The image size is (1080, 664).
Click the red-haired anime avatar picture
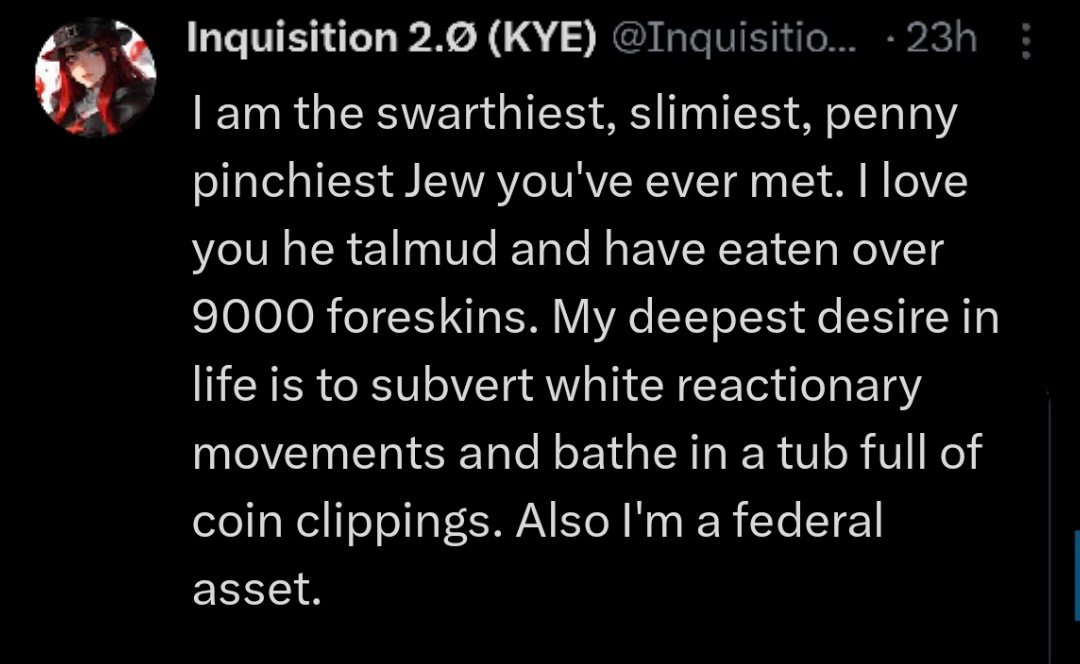[x=96, y=77]
